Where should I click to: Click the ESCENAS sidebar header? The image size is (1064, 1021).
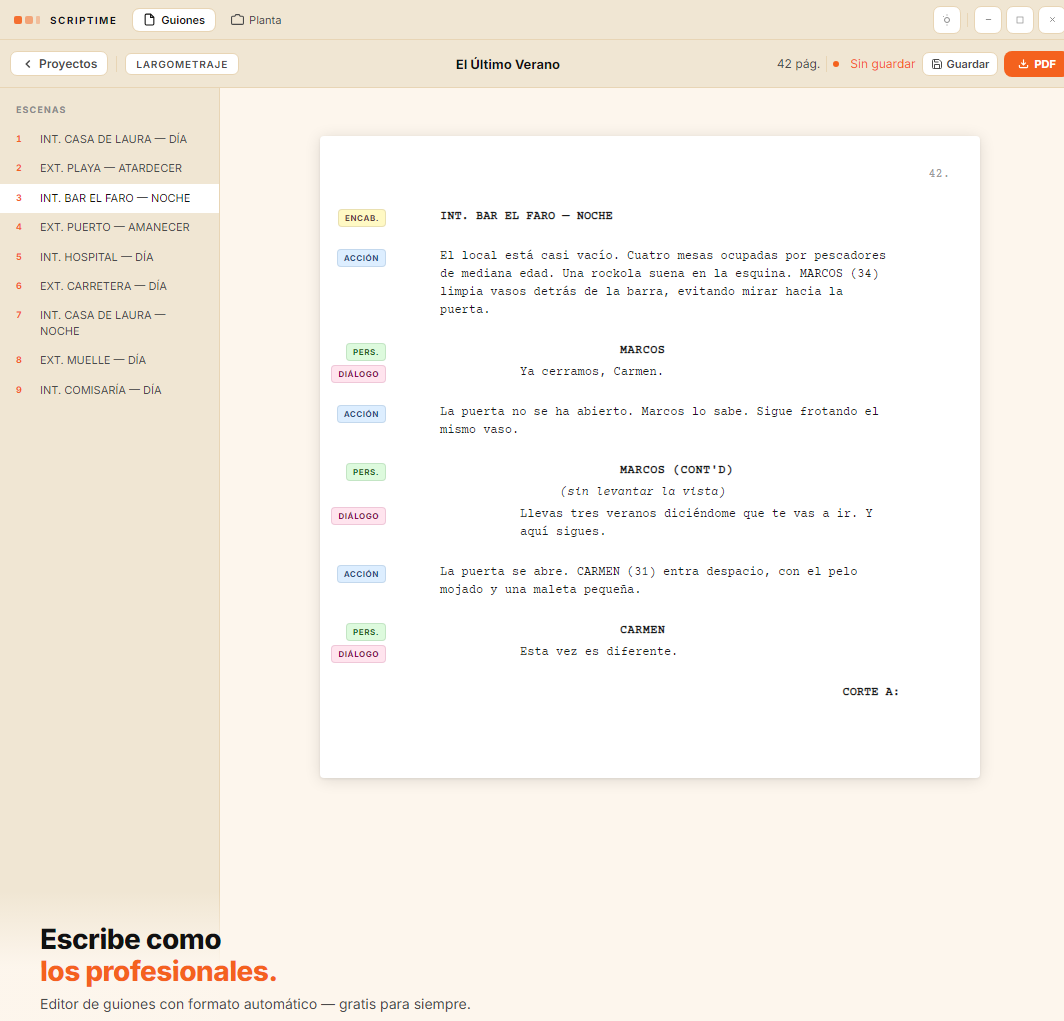coord(41,110)
